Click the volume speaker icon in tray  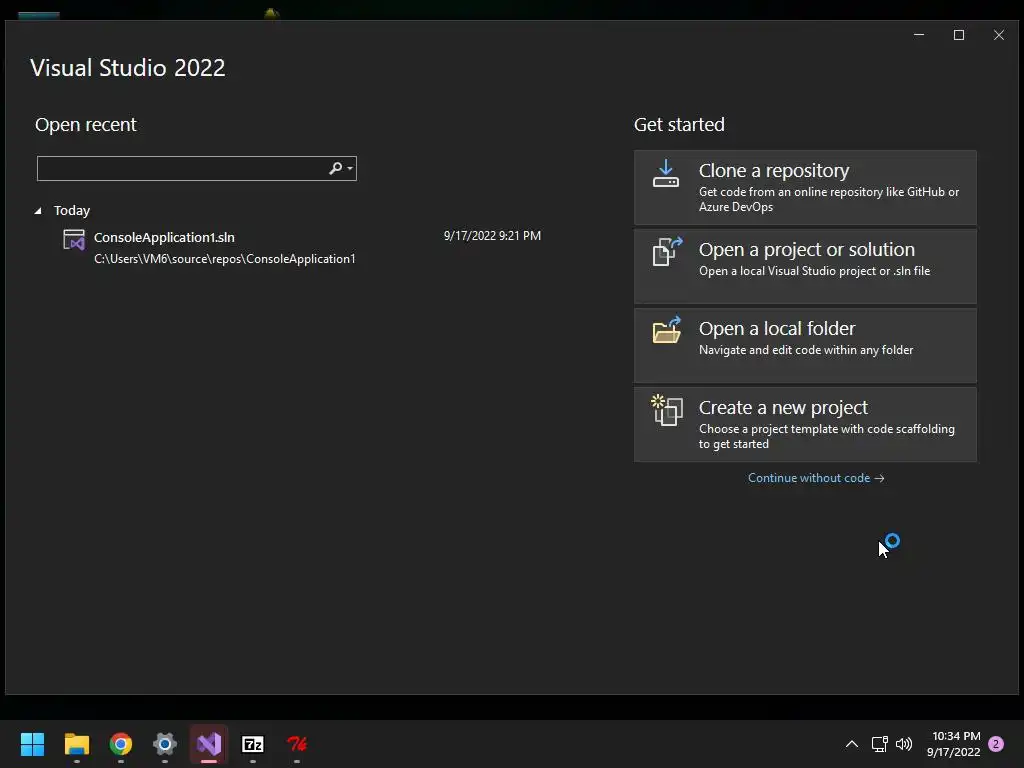(x=904, y=744)
